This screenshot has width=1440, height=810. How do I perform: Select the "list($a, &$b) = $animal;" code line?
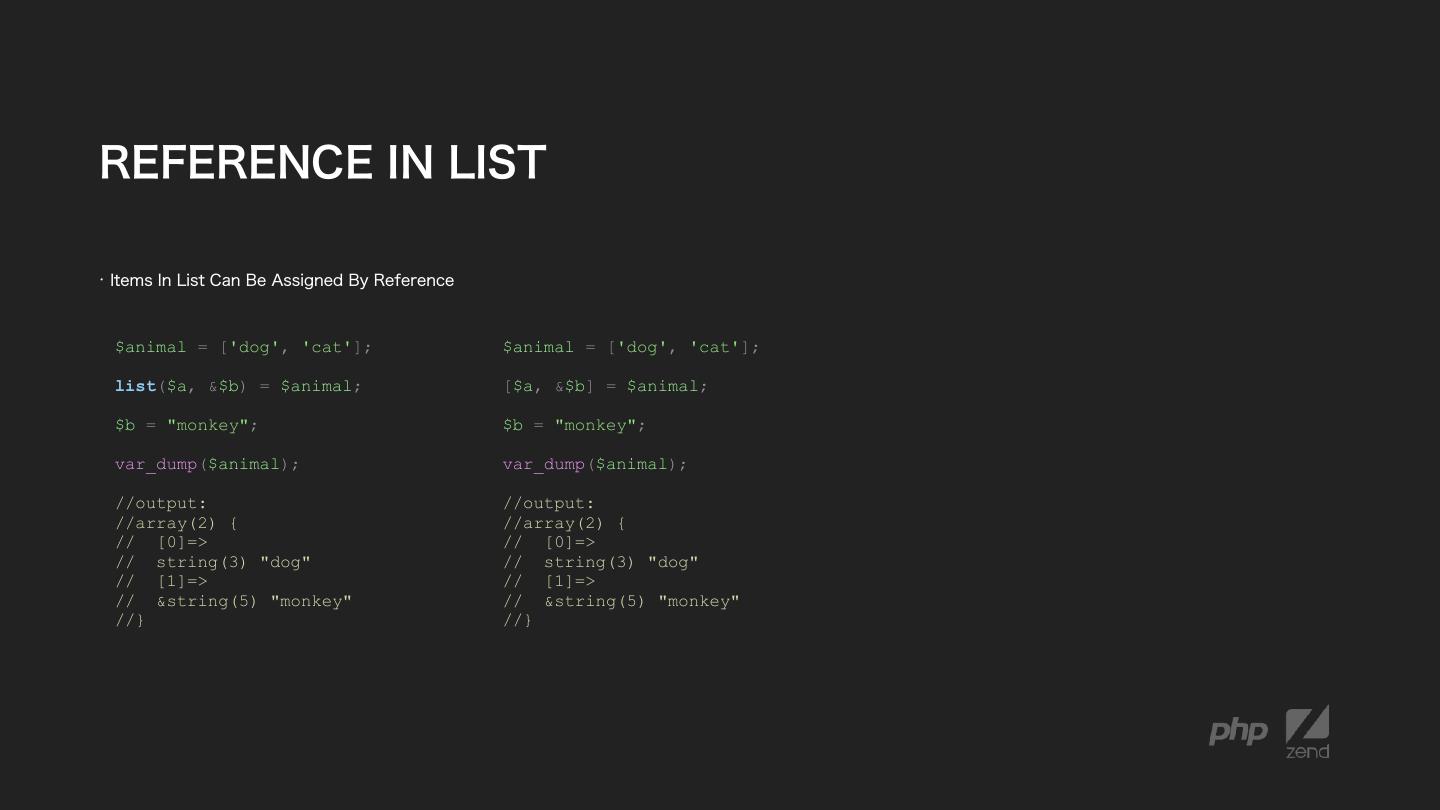pos(238,386)
